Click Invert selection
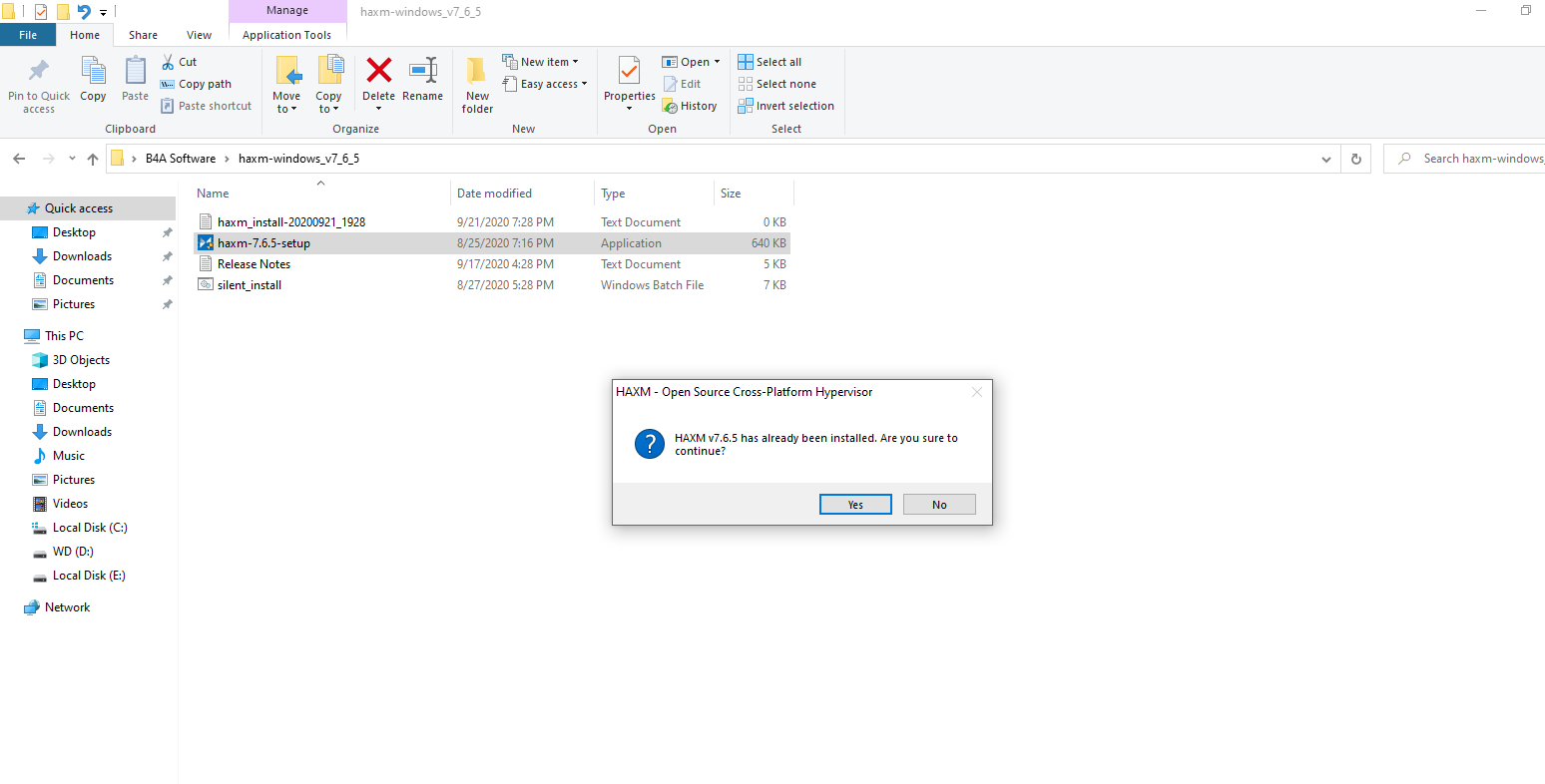Image resolution: width=1545 pixels, height=784 pixels. point(785,106)
